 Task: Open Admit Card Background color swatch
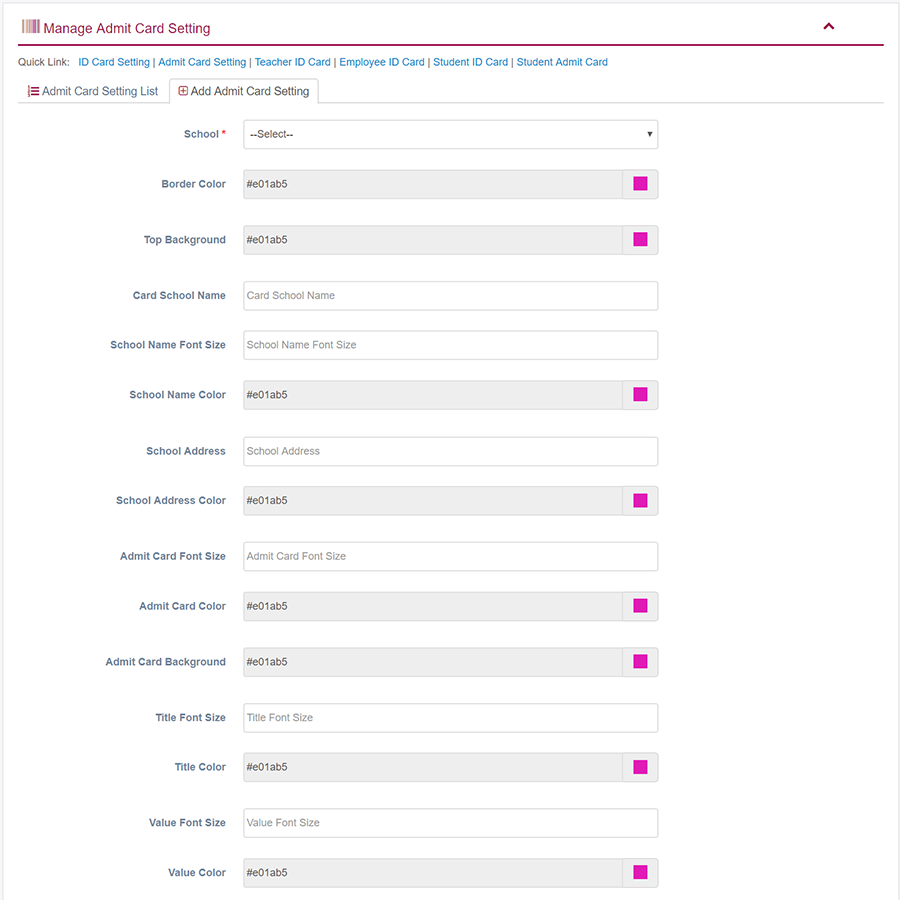(640, 662)
